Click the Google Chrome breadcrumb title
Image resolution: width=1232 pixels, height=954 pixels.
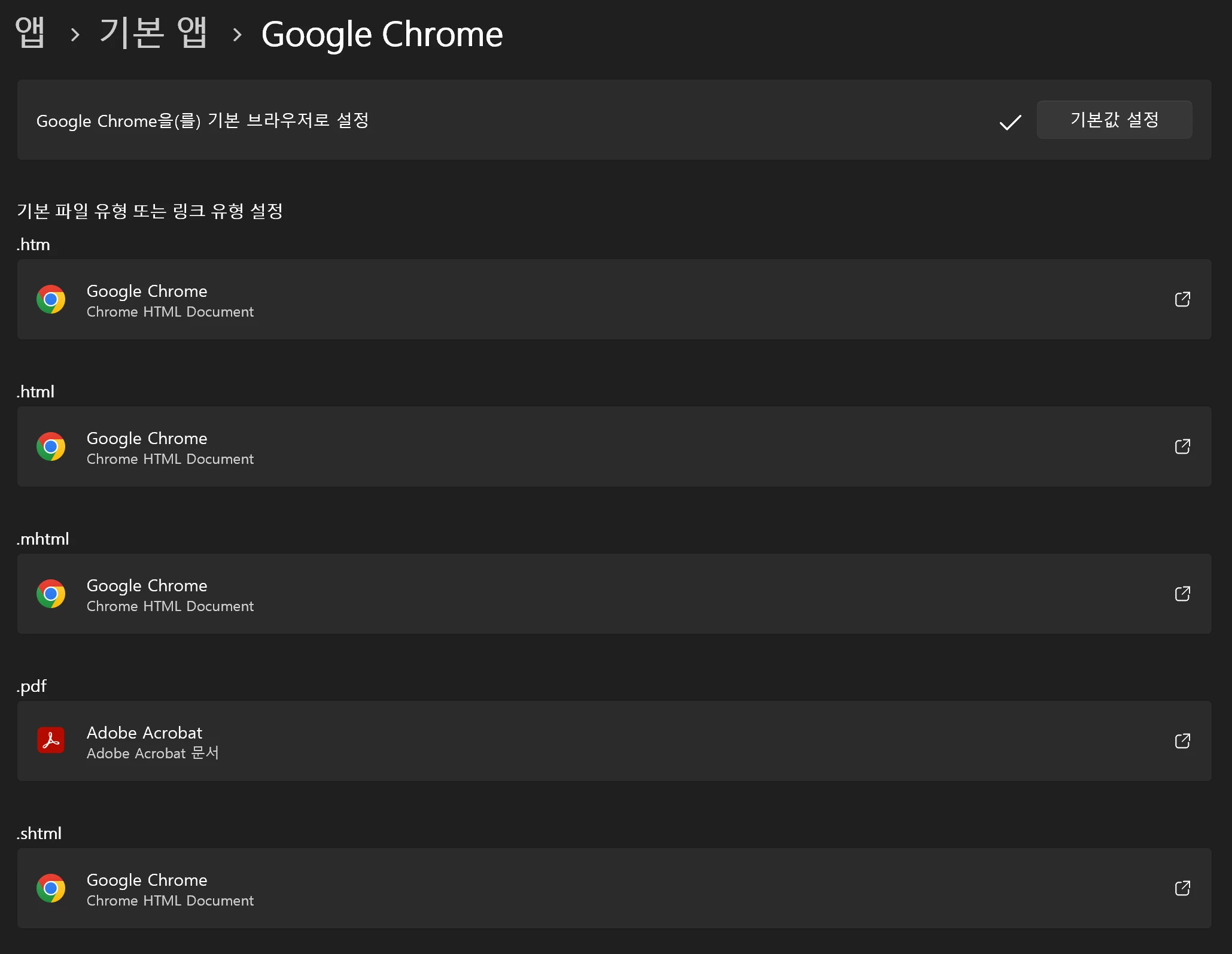[382, 34]
